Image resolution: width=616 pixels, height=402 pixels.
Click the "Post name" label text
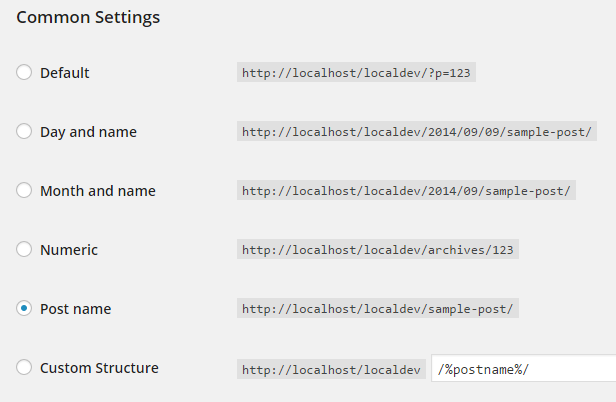[x=75, y=309]
